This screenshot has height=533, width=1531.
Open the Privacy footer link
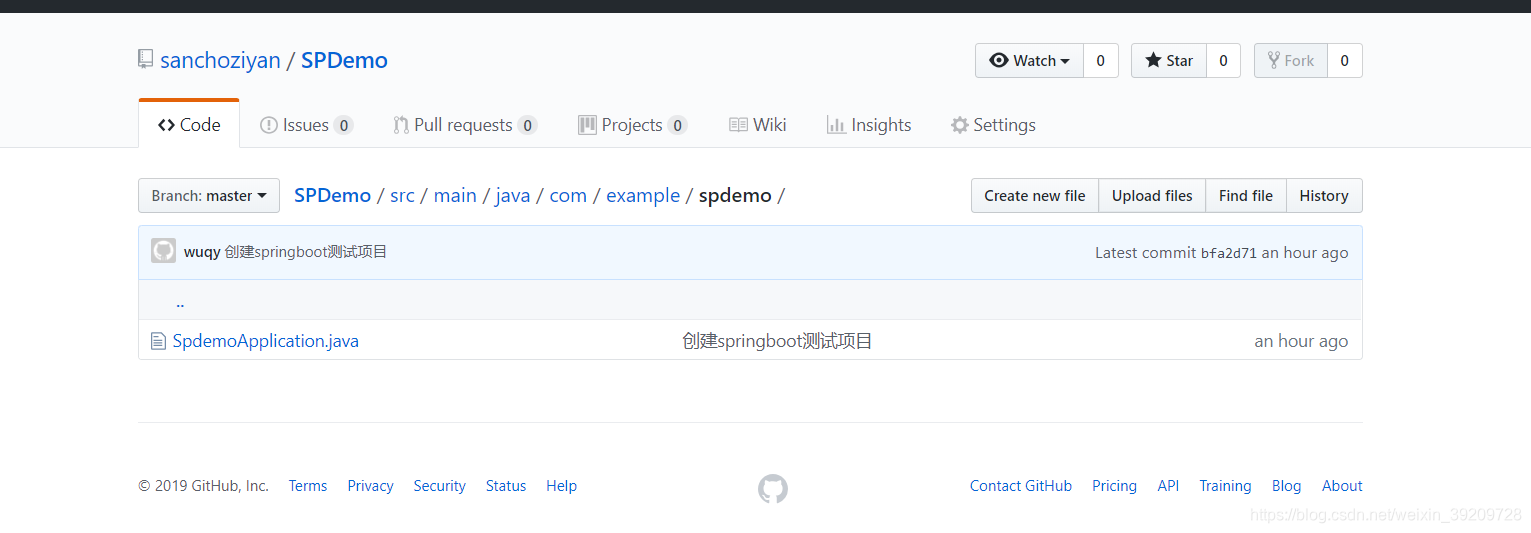coord(370,486)
